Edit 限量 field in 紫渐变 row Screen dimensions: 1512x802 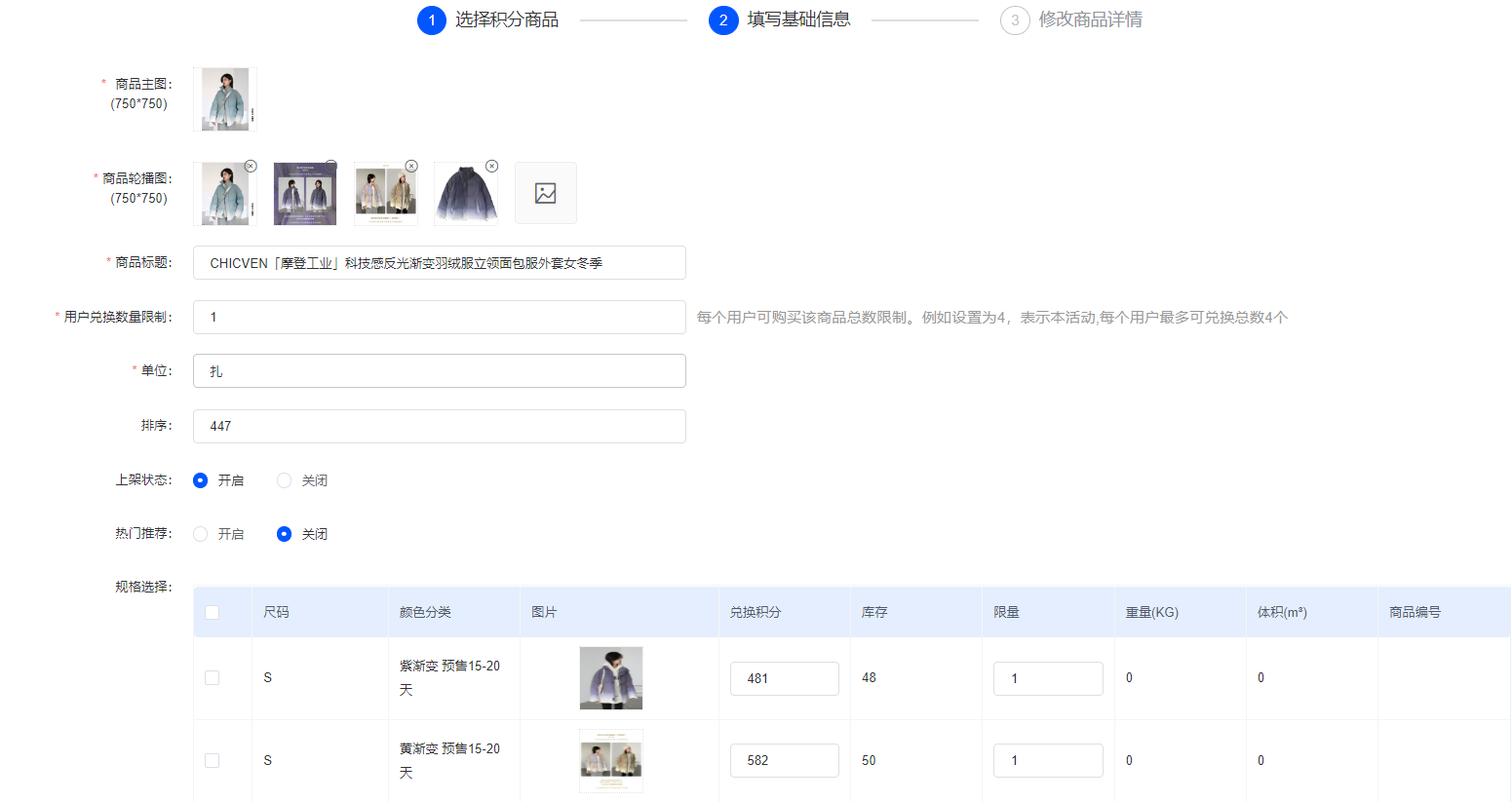[x=1048, y=678]
